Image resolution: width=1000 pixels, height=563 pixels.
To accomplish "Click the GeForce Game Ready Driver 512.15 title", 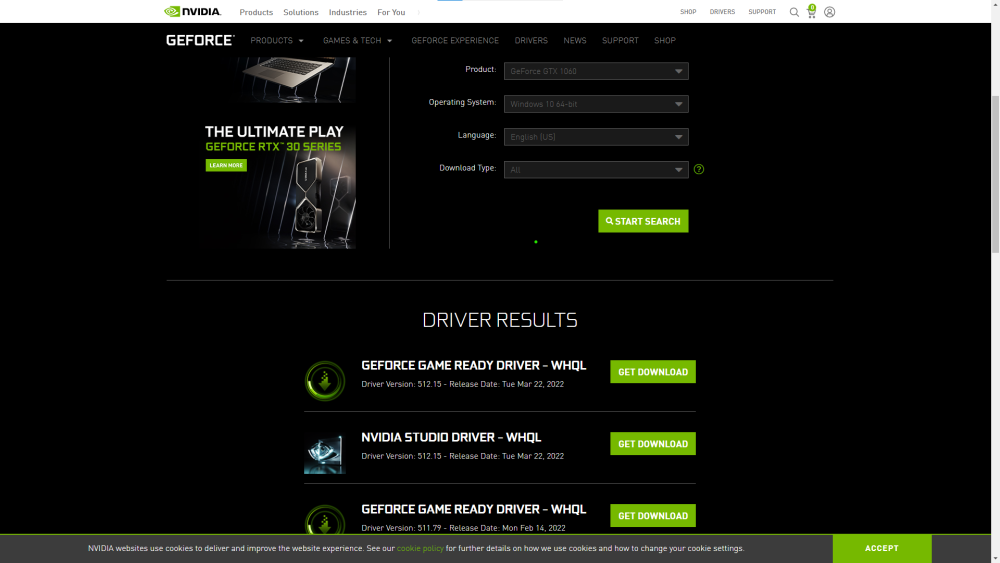I will [473, 365].
